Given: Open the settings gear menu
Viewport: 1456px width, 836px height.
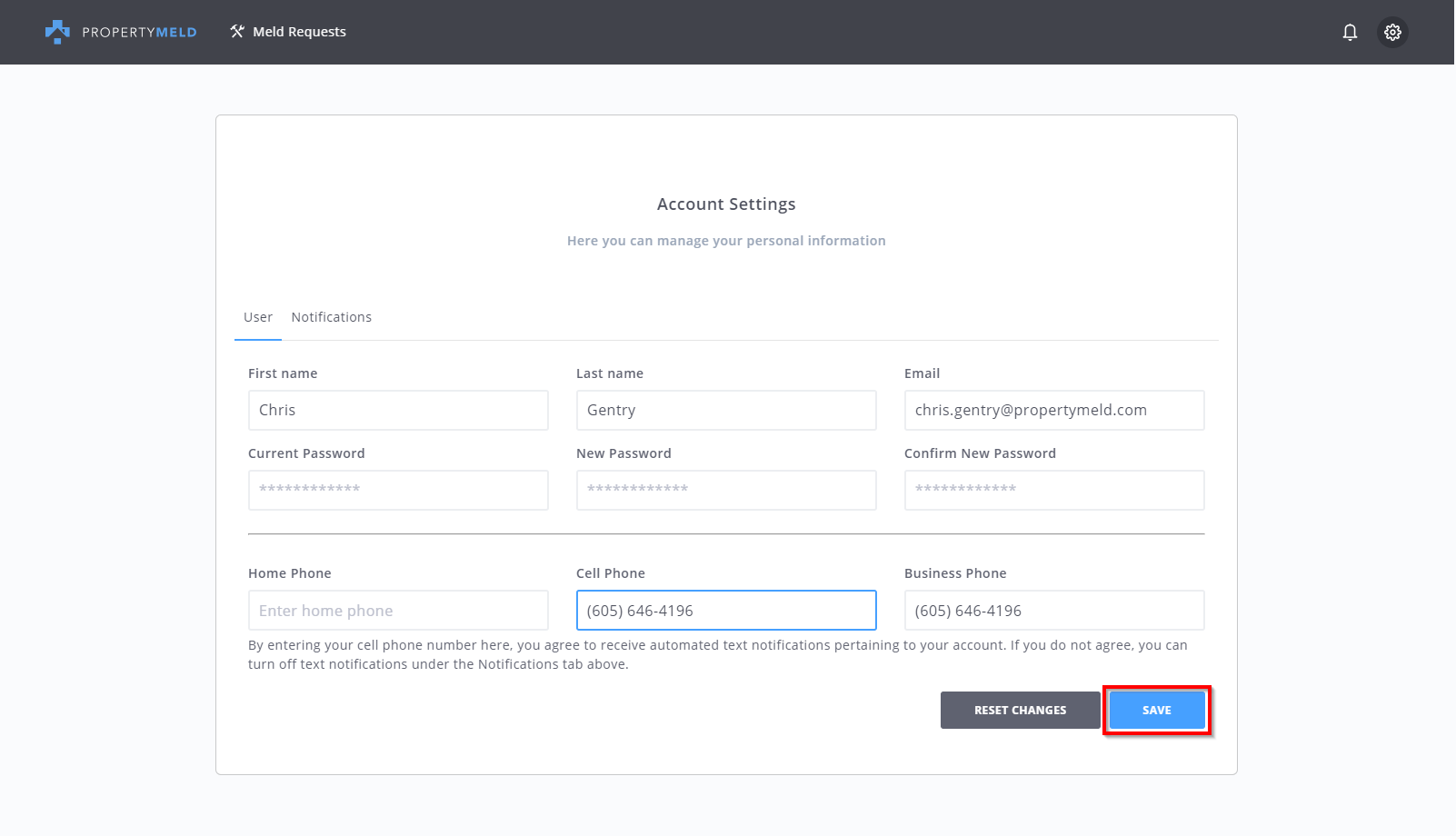Looking at the screenshot, I should click(x=1392, y=32).
